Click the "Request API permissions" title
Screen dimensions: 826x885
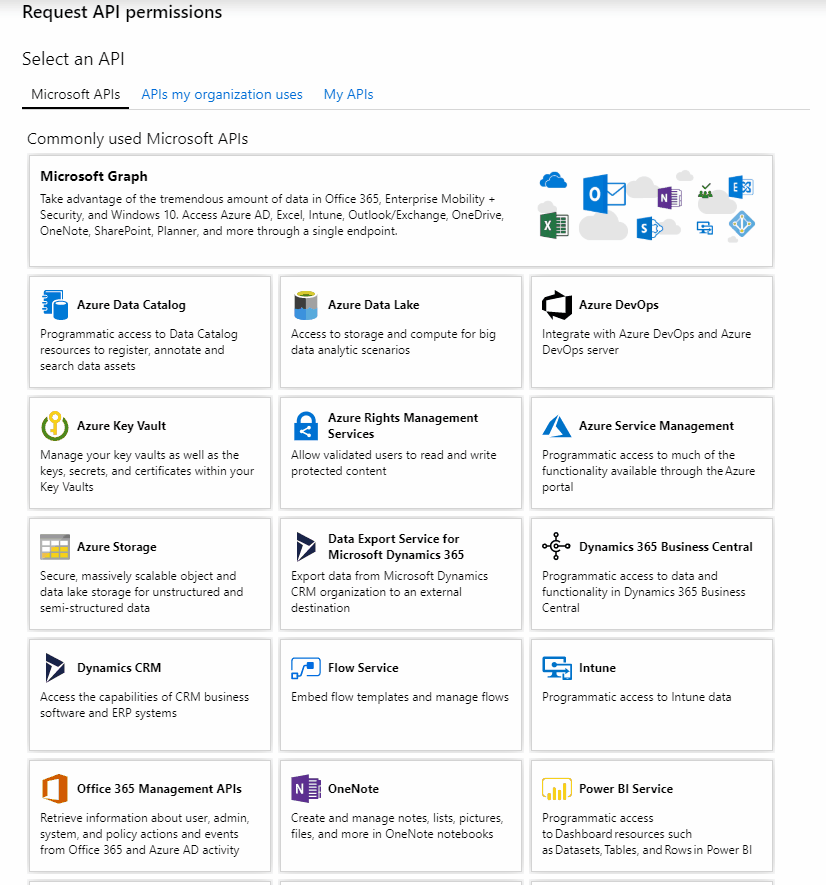[122, 12]
